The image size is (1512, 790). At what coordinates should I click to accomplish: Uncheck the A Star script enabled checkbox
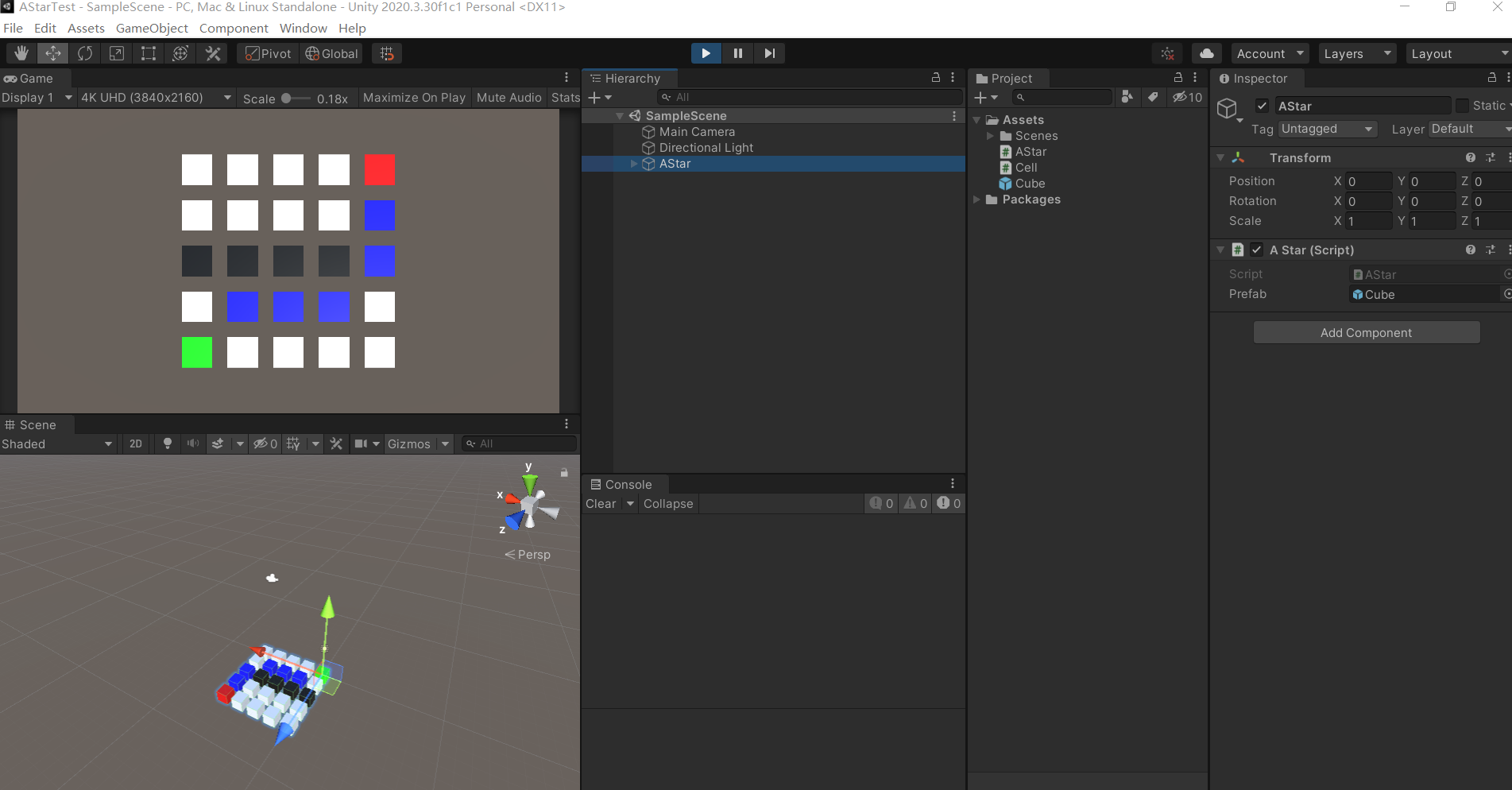pyautogui.click(x=1257, y=250)
